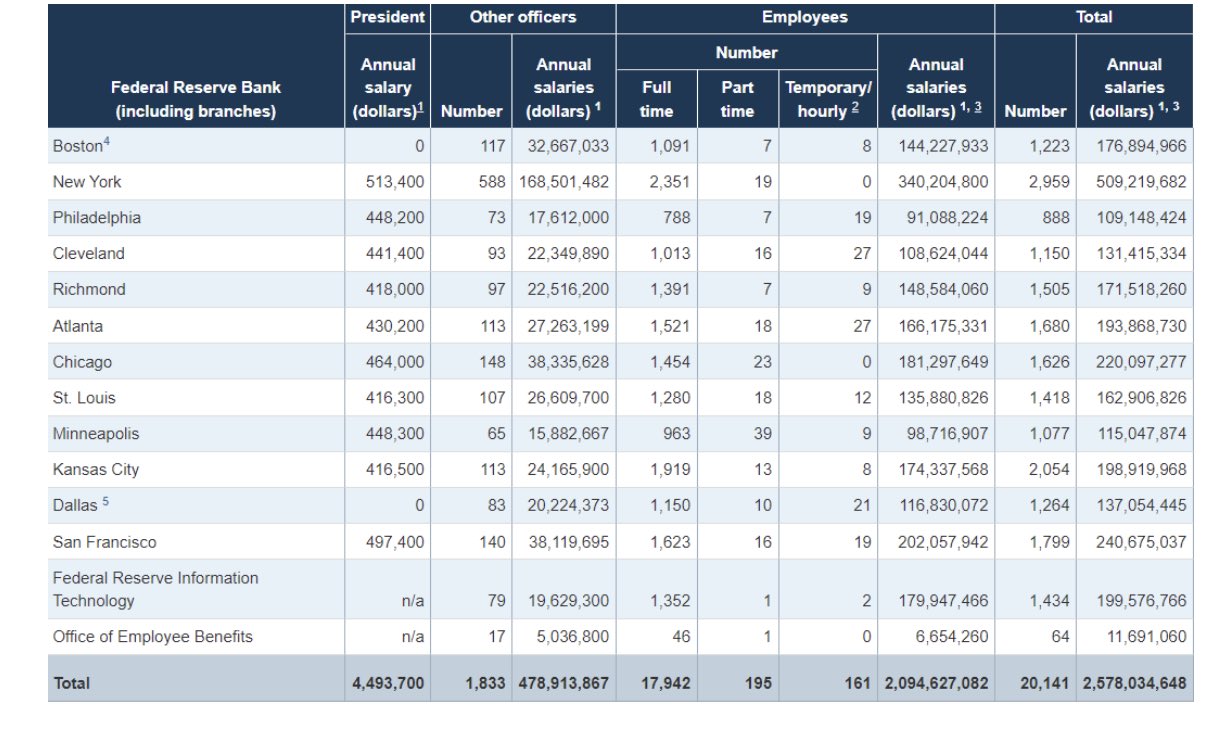The height and width of the screenshot is (729, 1215).
Task: Select the St. Louis row label
Action: (84, 398)
